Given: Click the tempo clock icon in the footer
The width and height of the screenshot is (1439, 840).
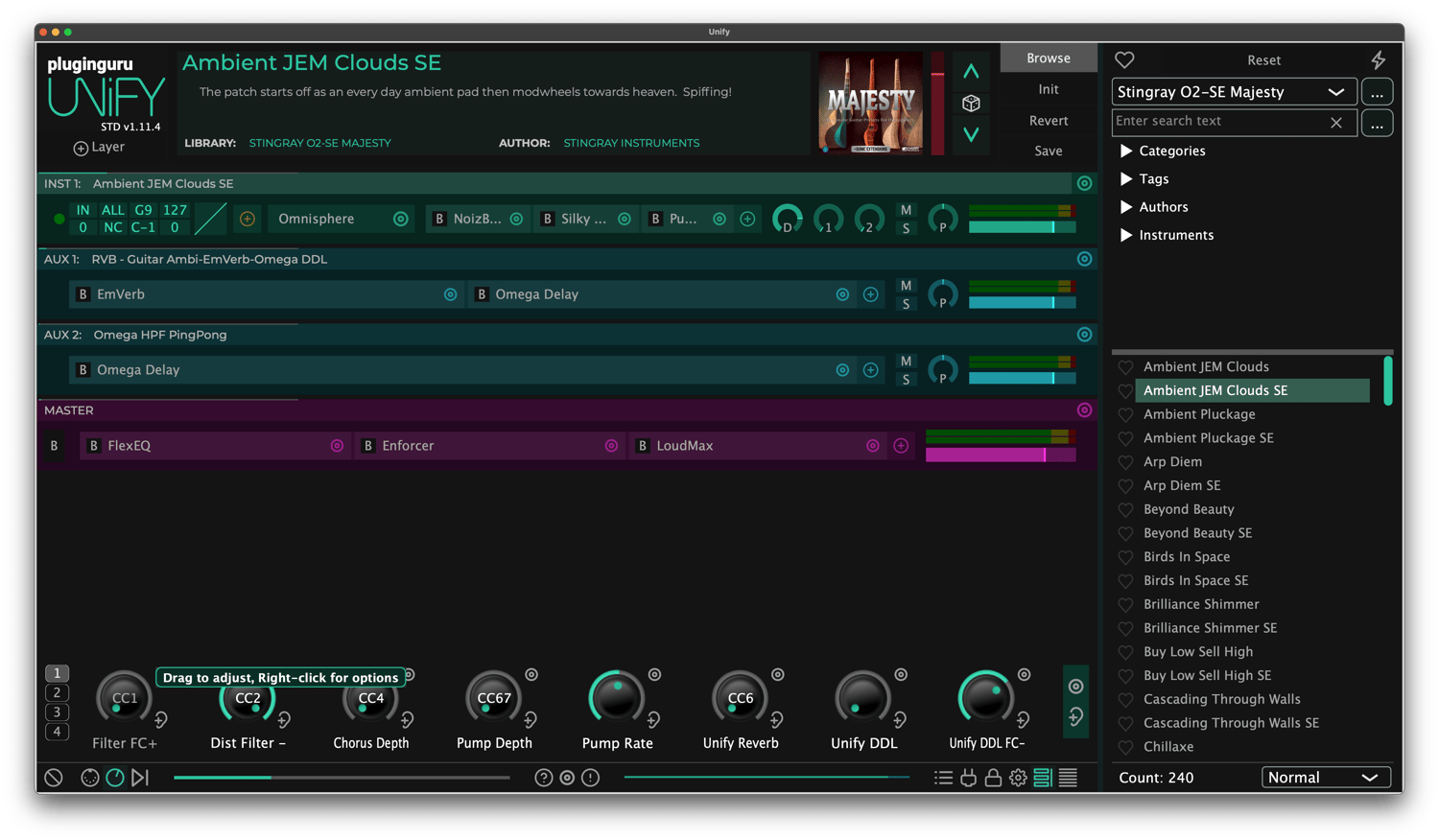Looking at the screenshot, I should click(x=115, y=778).
